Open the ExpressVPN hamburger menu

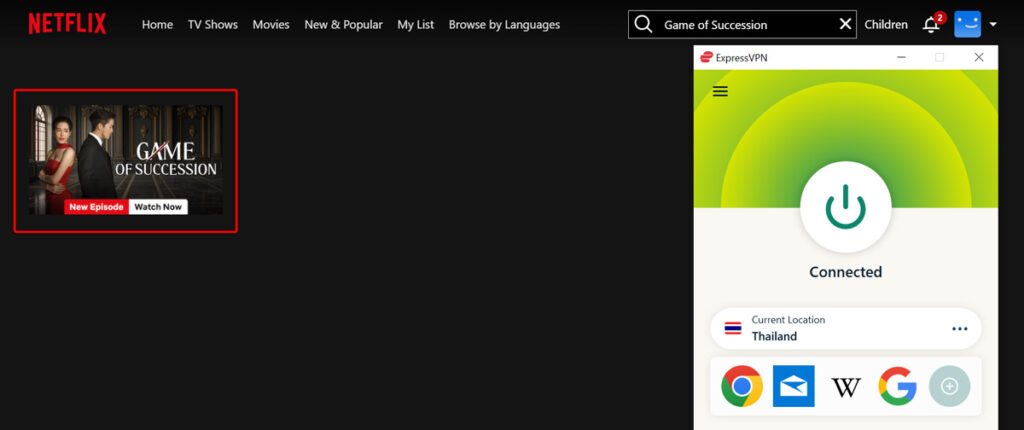720,91
